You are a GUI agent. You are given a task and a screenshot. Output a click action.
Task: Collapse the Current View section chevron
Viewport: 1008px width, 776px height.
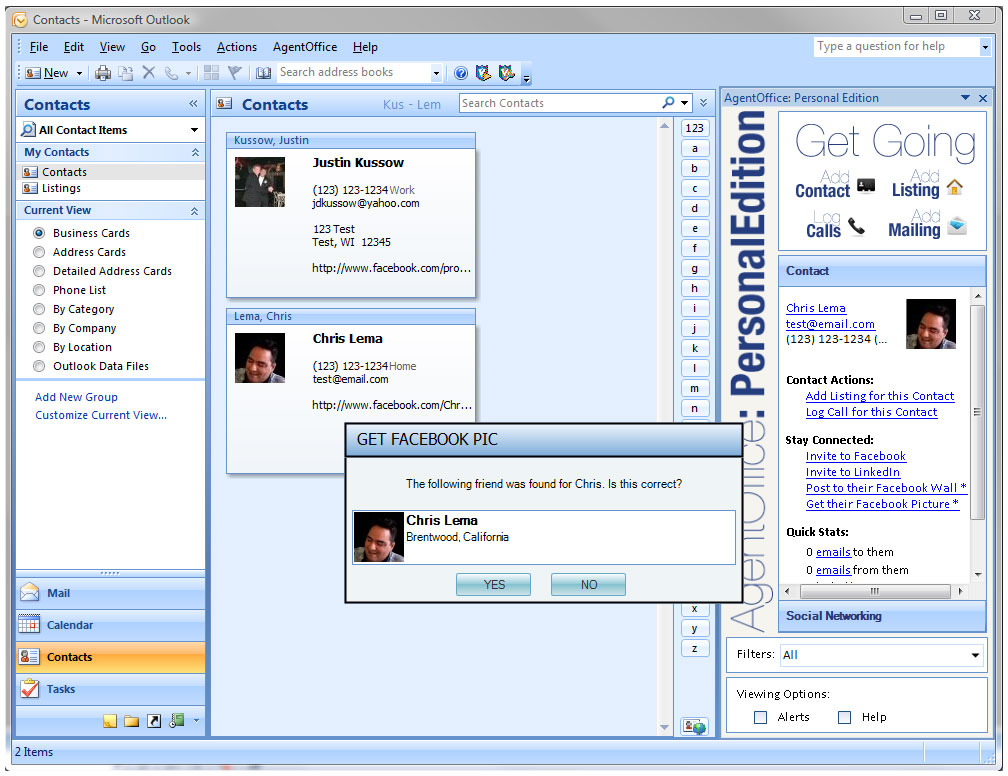pyautogui.click(x=196, y=210)
